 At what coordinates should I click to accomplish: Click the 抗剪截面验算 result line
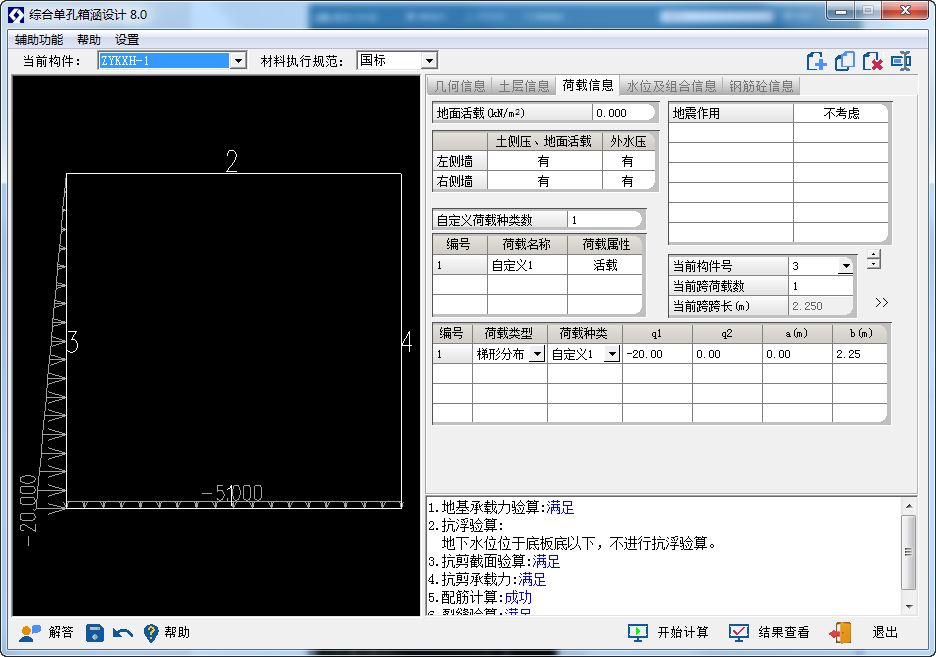pos(494,562)
